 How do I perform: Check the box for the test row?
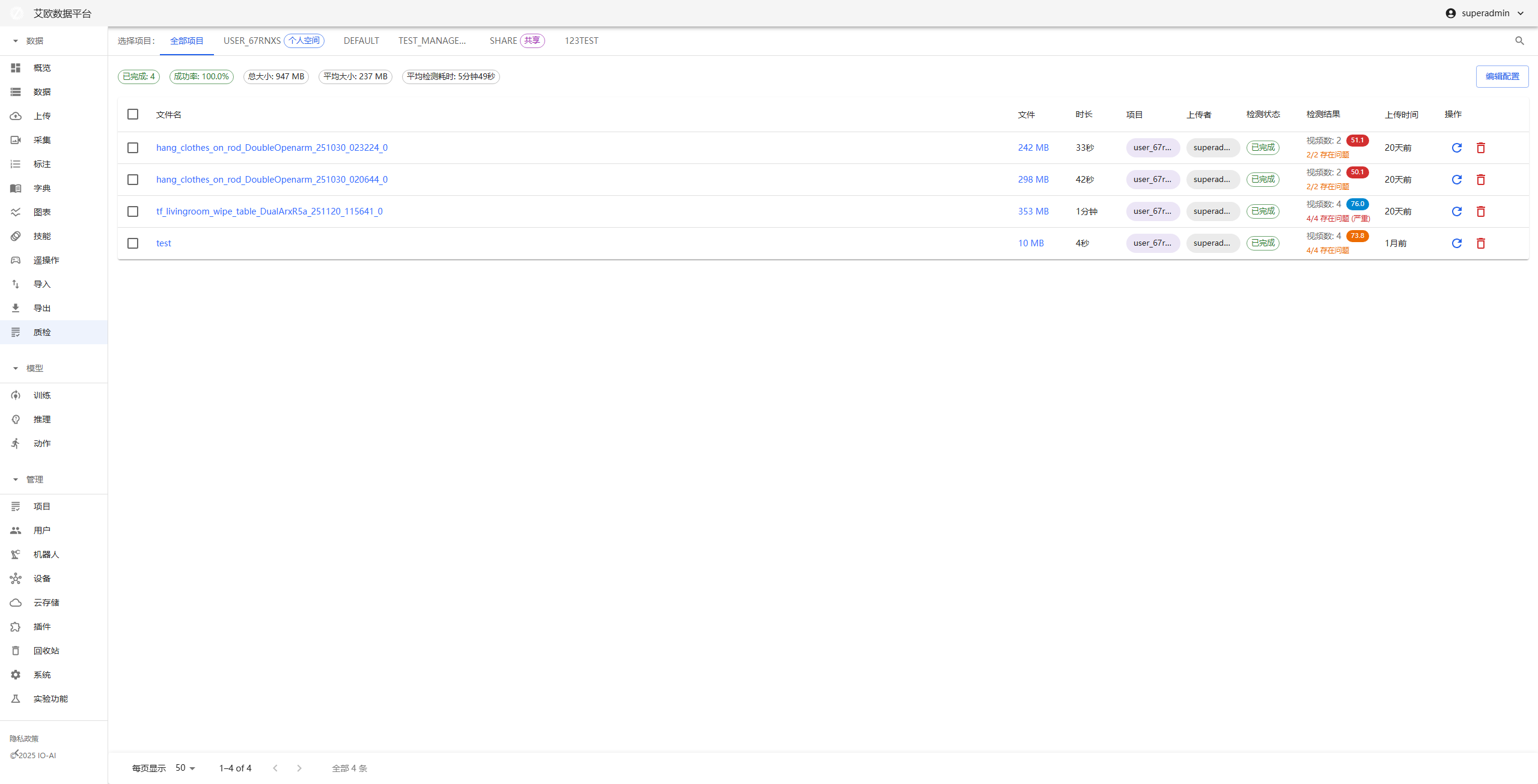133,243
